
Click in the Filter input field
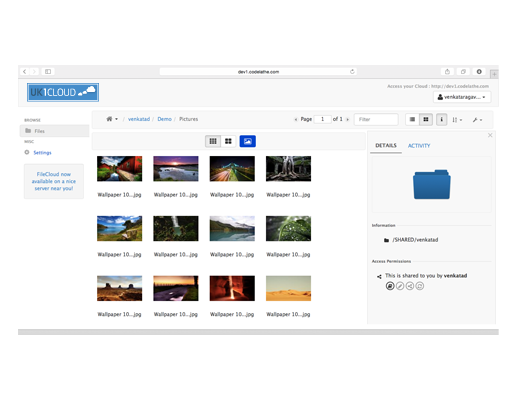376,119
